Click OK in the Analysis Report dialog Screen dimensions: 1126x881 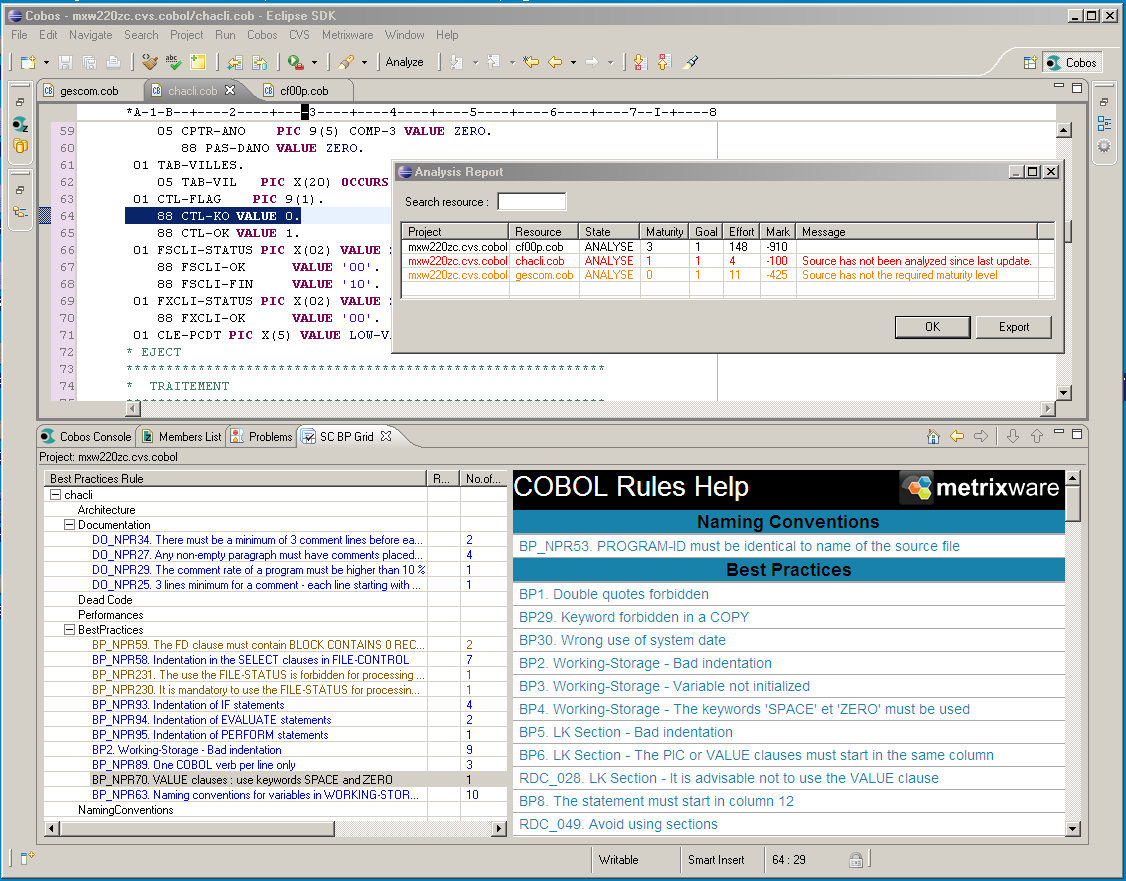932,327
